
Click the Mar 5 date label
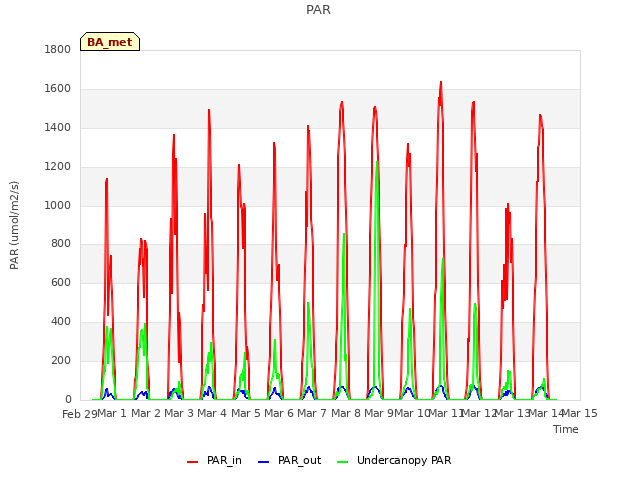(x=246, y=413)
